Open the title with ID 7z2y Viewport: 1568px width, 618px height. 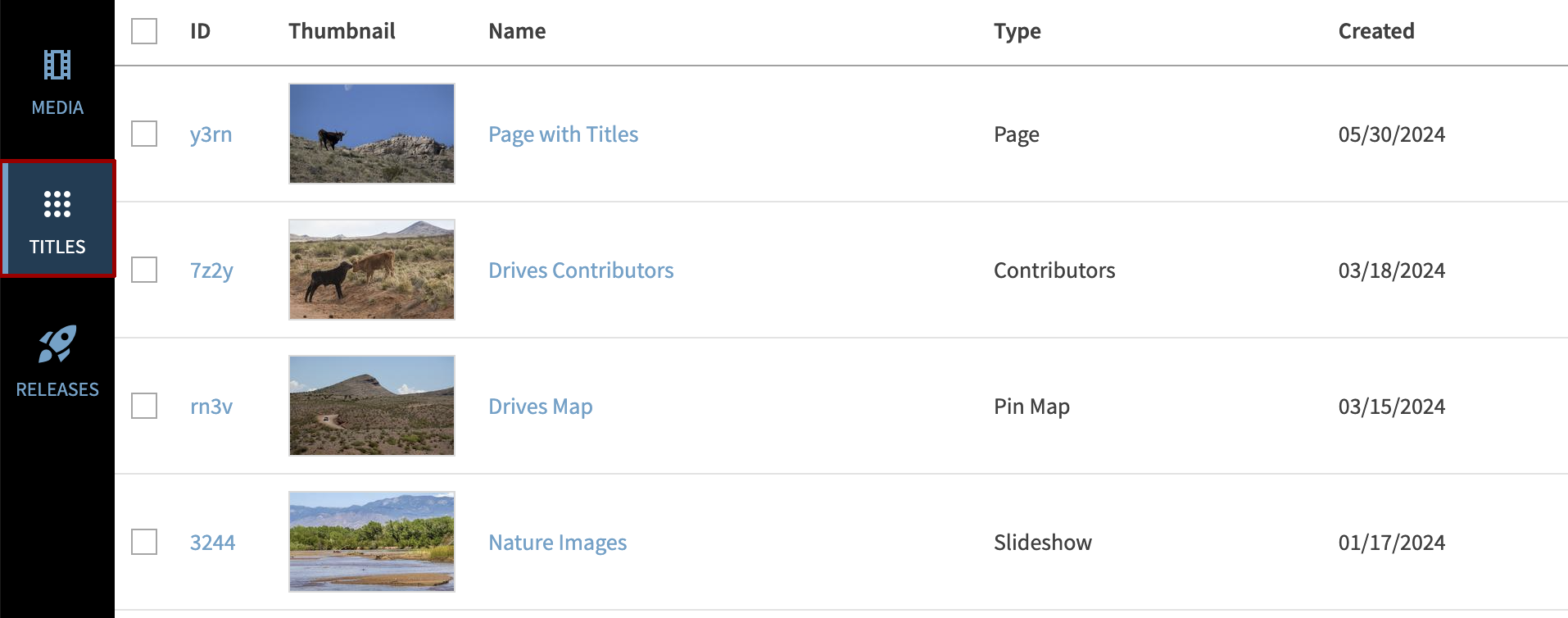[211, 270]
